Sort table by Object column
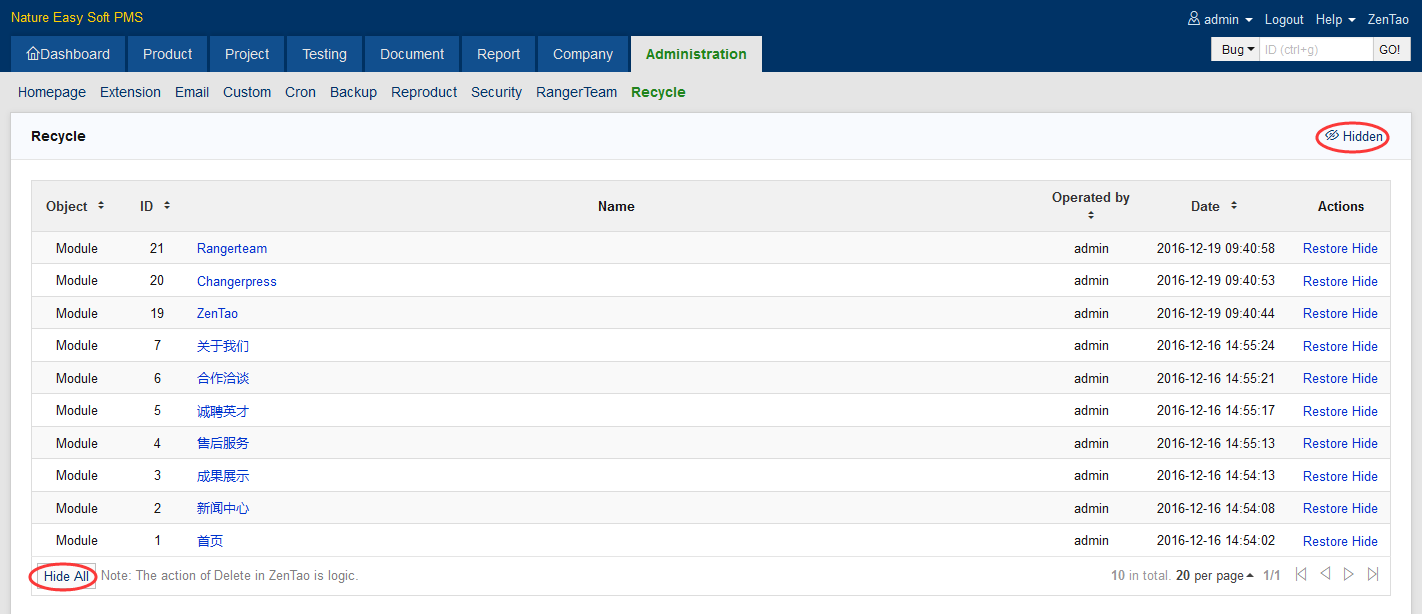1422x614 pixels. pos(100,206)
